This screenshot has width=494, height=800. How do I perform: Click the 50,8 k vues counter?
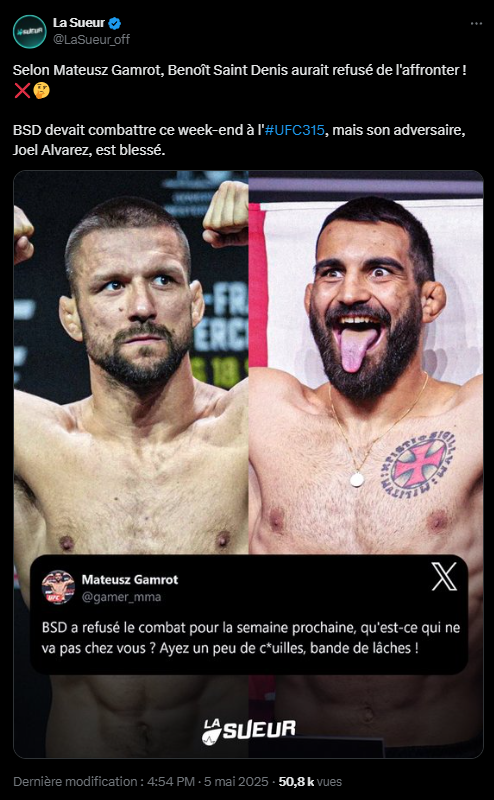(310, 782)
